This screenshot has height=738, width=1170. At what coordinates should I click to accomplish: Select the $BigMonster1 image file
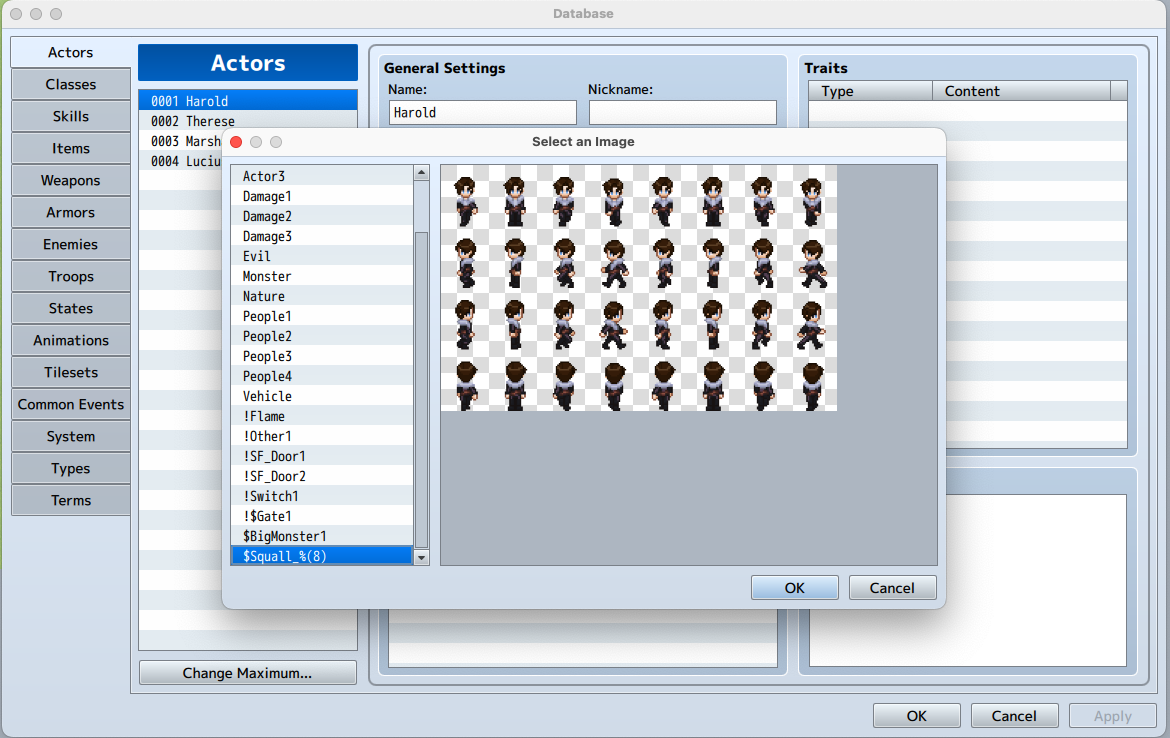click(x=322, y=537)
